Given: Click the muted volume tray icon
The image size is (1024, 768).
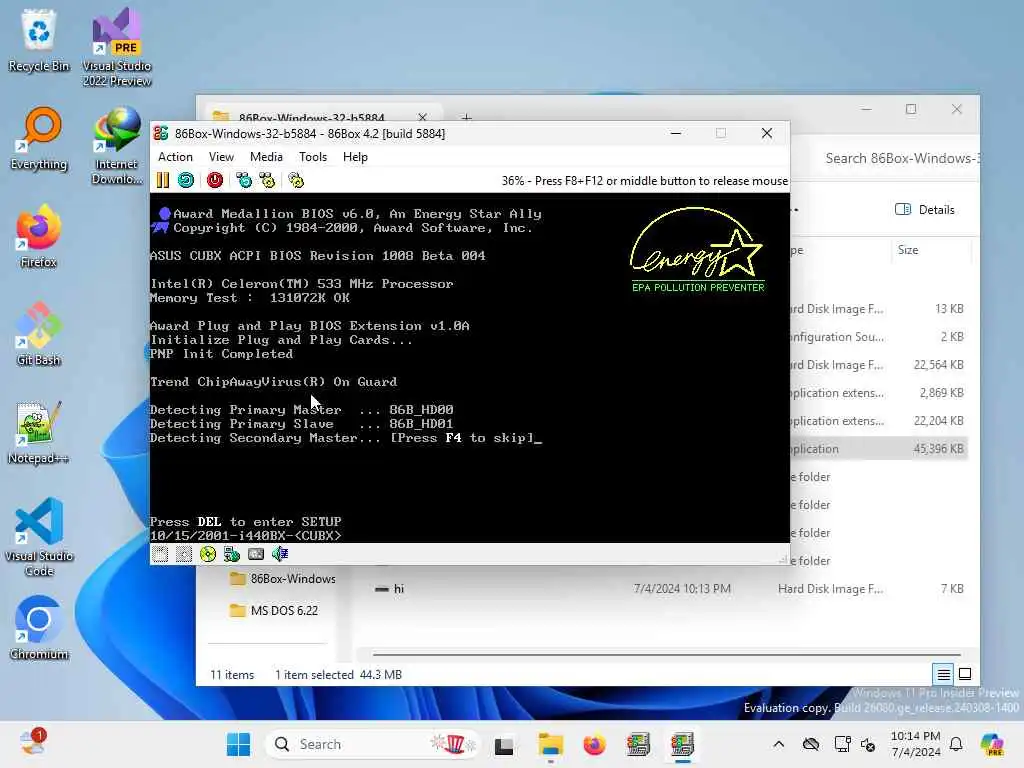Looking at the screenshot, I should pos(869,744).
